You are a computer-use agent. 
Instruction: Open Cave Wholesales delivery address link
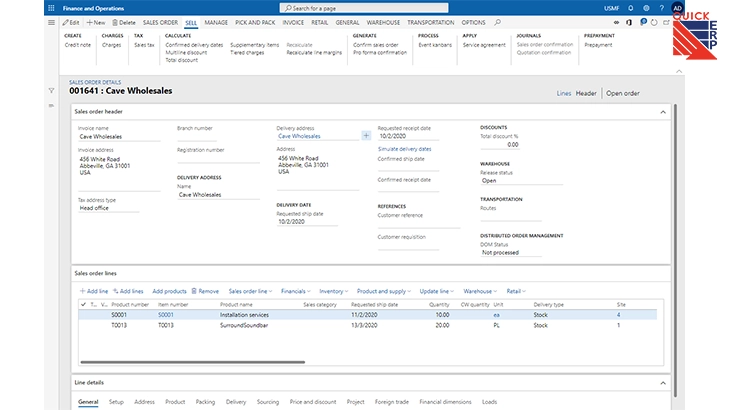click(x=299, y=136)
